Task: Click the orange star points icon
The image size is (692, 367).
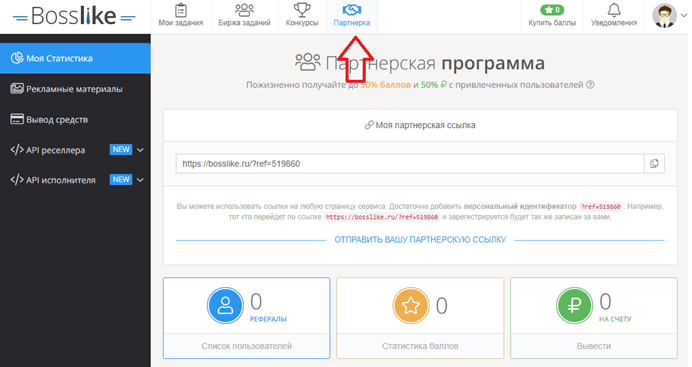Action: (410, 305)
